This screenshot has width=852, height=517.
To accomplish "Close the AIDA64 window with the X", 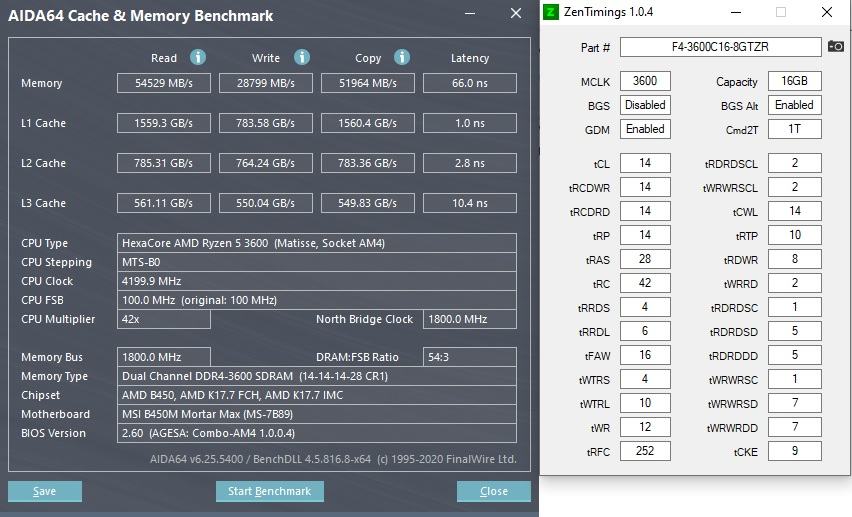I will [x=516, y=13].
